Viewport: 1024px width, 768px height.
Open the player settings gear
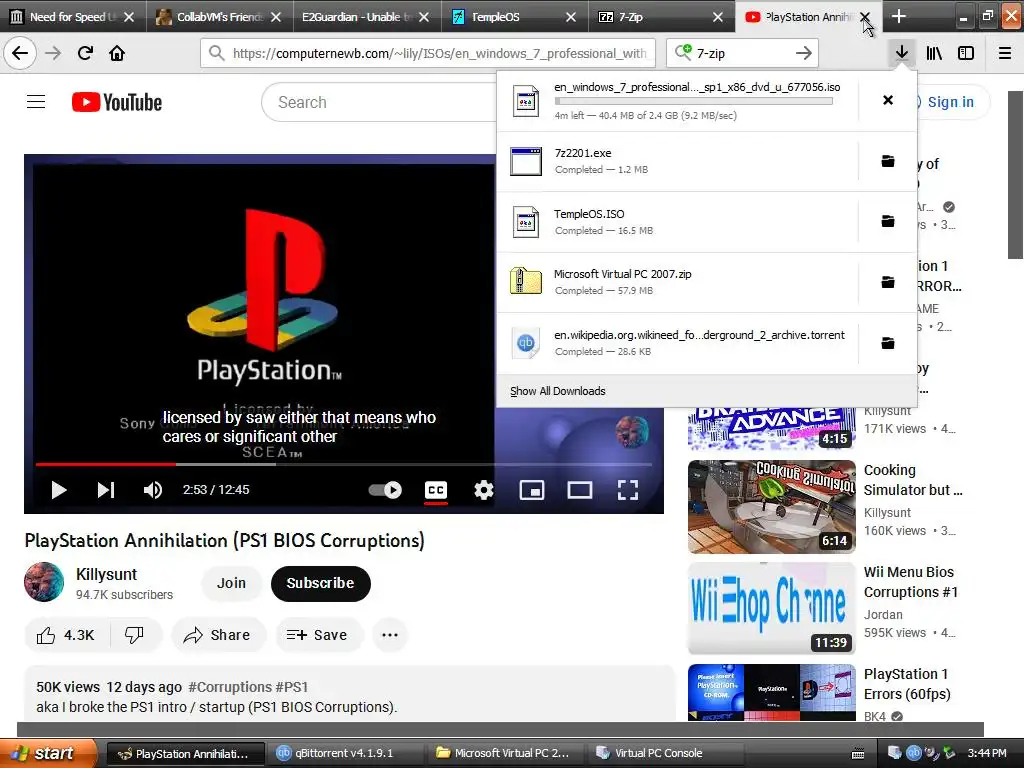point(483,490)
